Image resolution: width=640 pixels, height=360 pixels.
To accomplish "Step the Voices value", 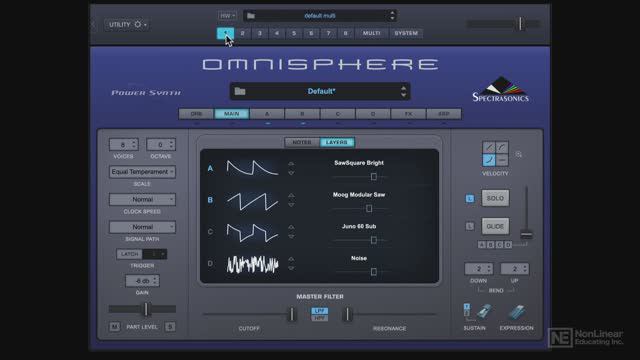I will [133, 144].
